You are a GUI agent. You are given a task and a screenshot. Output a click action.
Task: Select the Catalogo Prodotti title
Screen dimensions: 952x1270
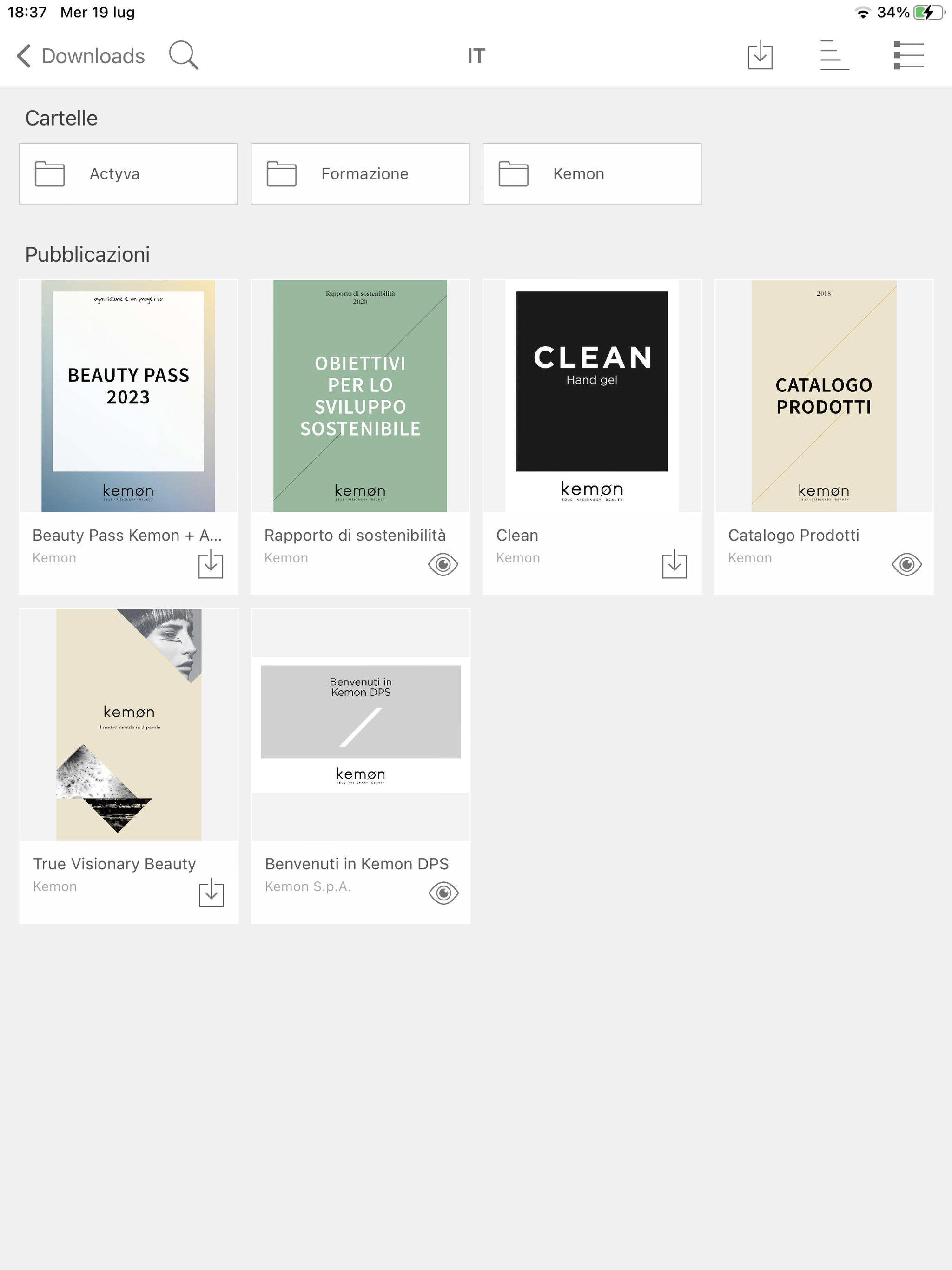[x=793, y=535]
